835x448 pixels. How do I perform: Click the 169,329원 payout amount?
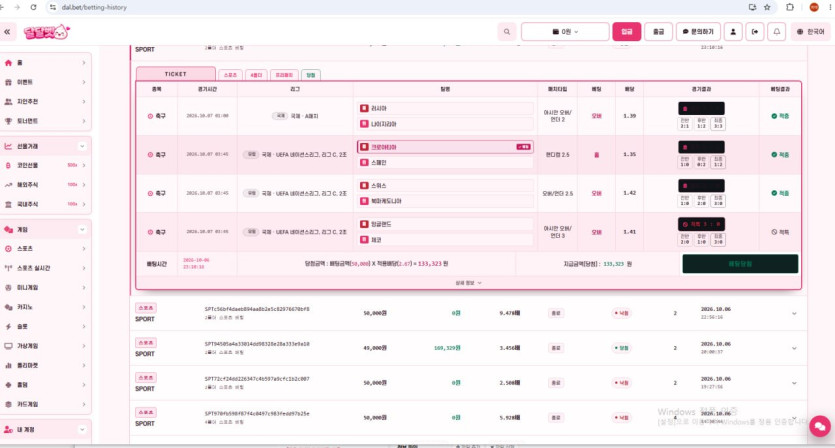(x=447, y=348)
